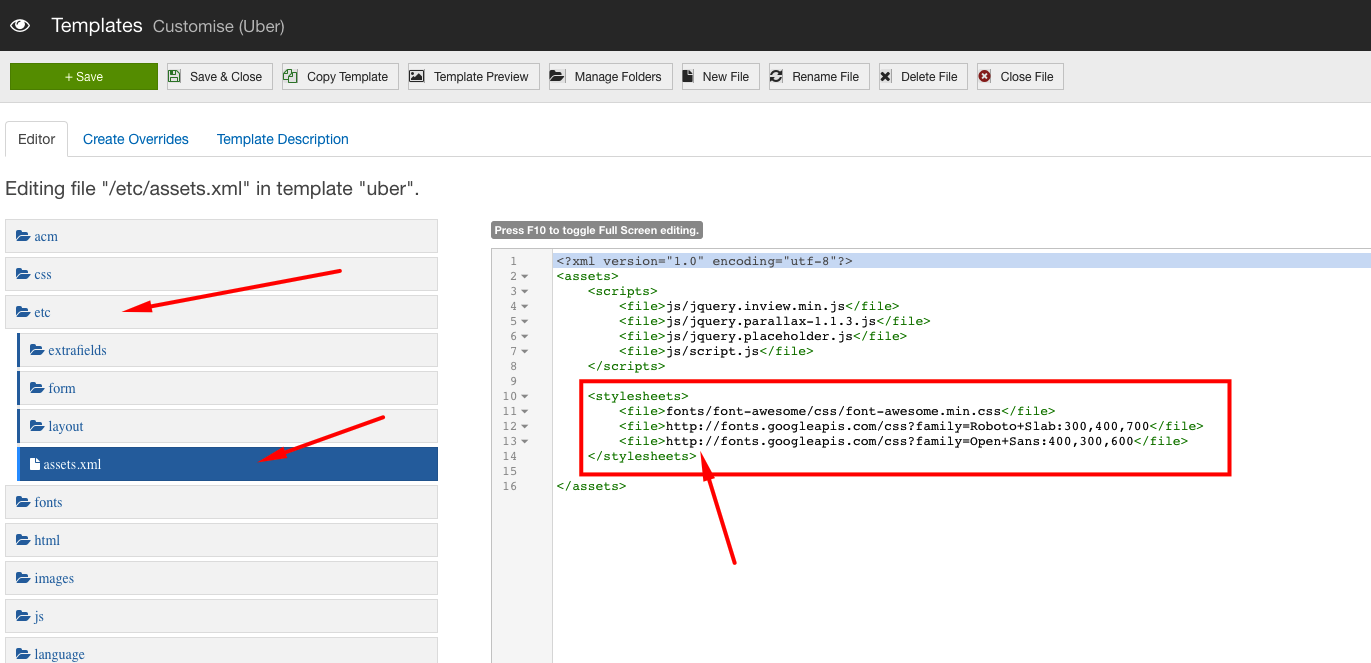The height and width of the screenshot is (663, 1371).
Task: Click the eye preview icon in header
Action: click(x=20, y=26)
